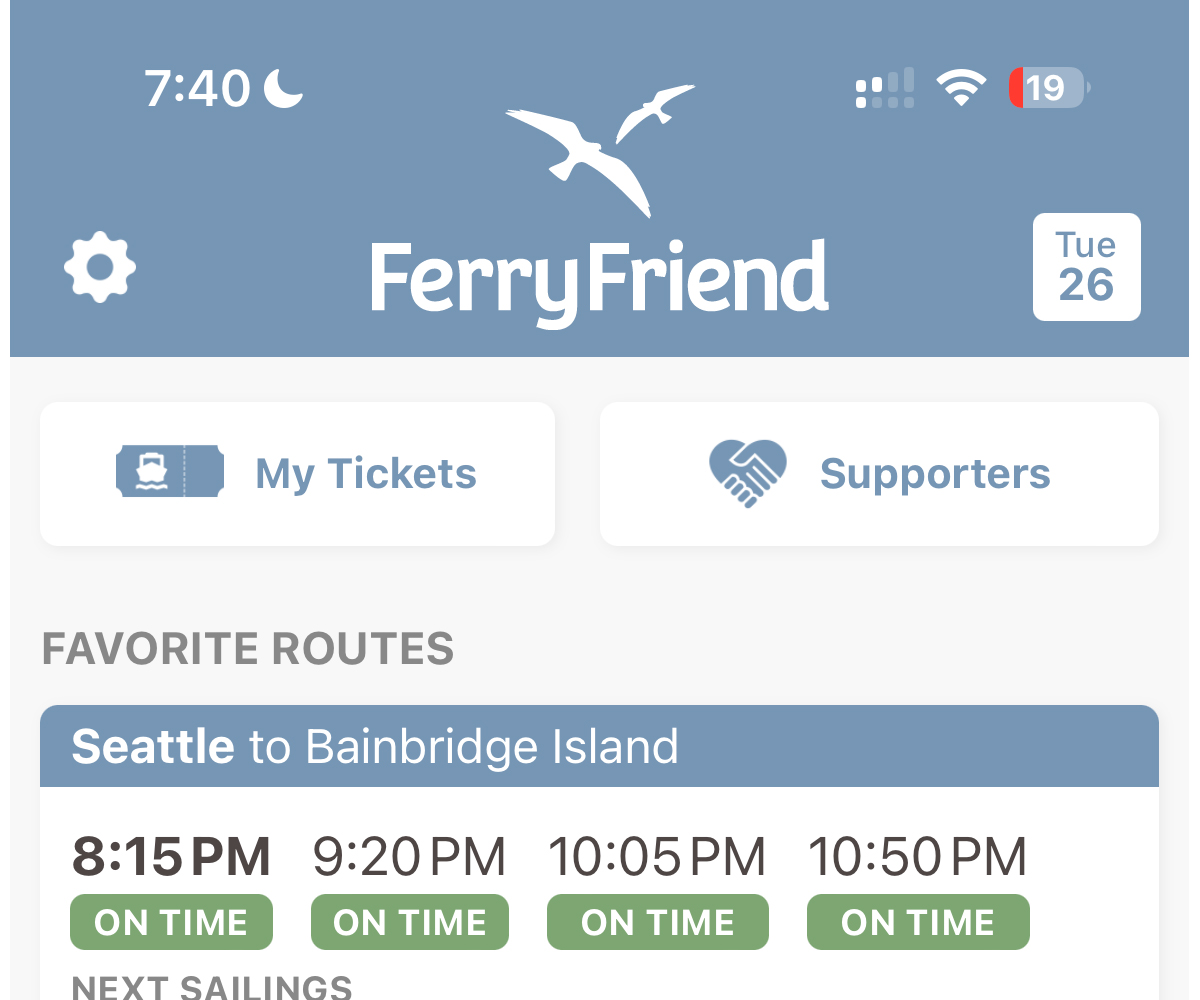This screenshot has width=1200, height=1000.
Task: Tap the handshake heart icon
Action: pyautogui.click(x=747, y=473)
